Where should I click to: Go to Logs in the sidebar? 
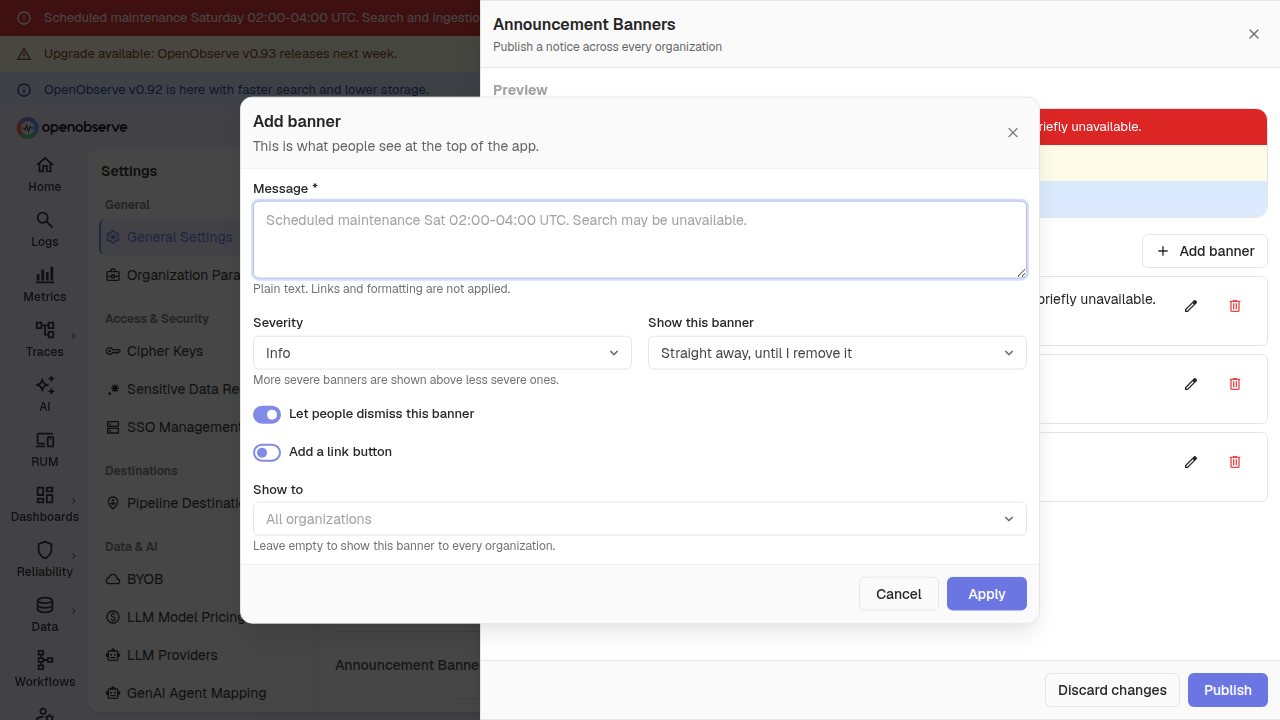[x=44, y=229]
